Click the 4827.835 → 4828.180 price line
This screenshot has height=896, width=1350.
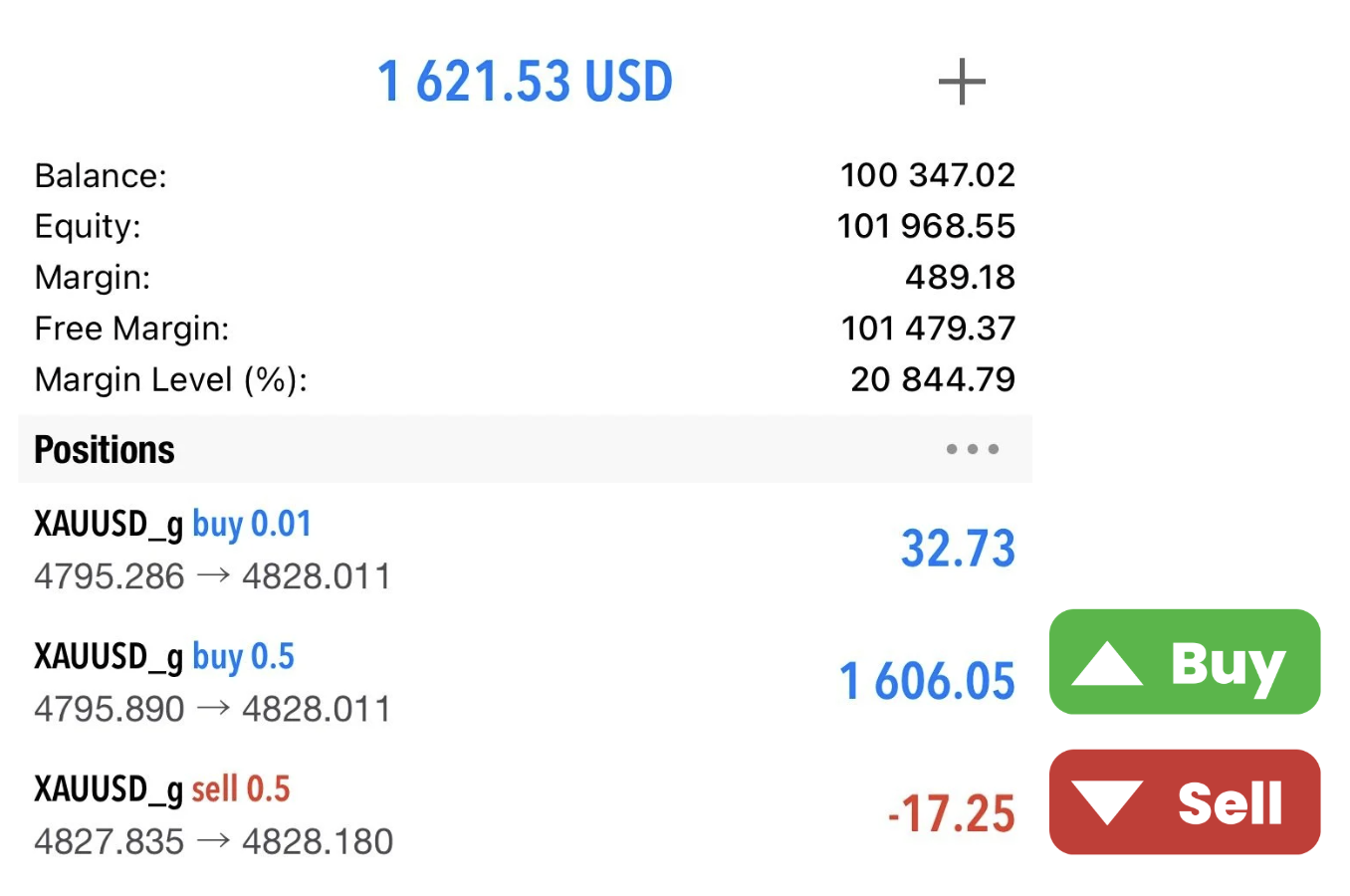pos(213,842)
